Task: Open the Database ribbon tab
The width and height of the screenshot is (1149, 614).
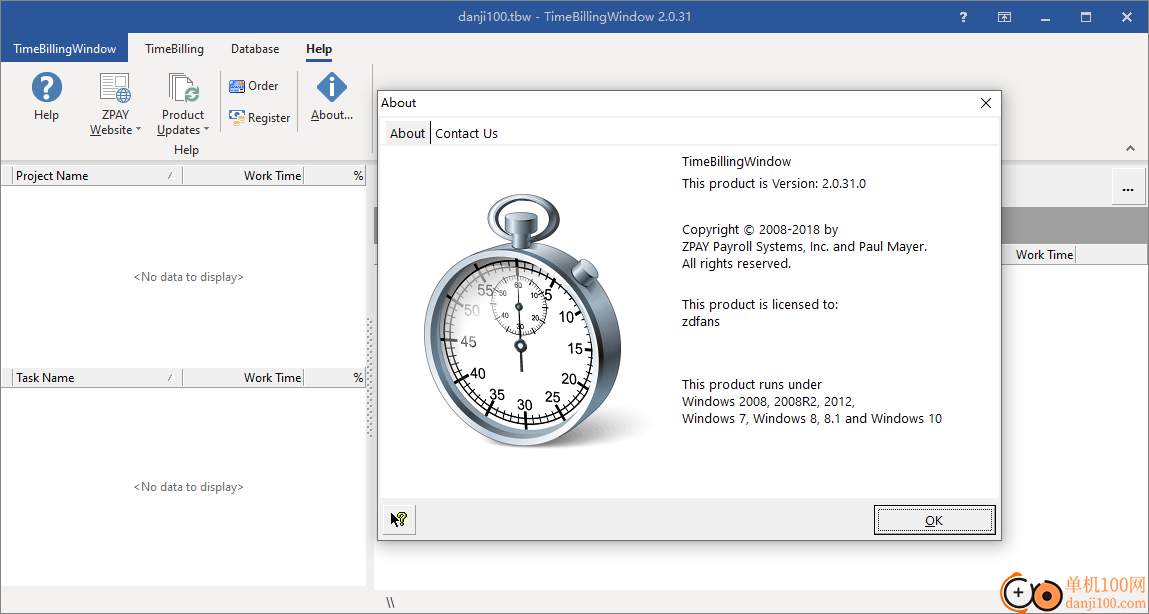Action: click(x=255, y=49)
